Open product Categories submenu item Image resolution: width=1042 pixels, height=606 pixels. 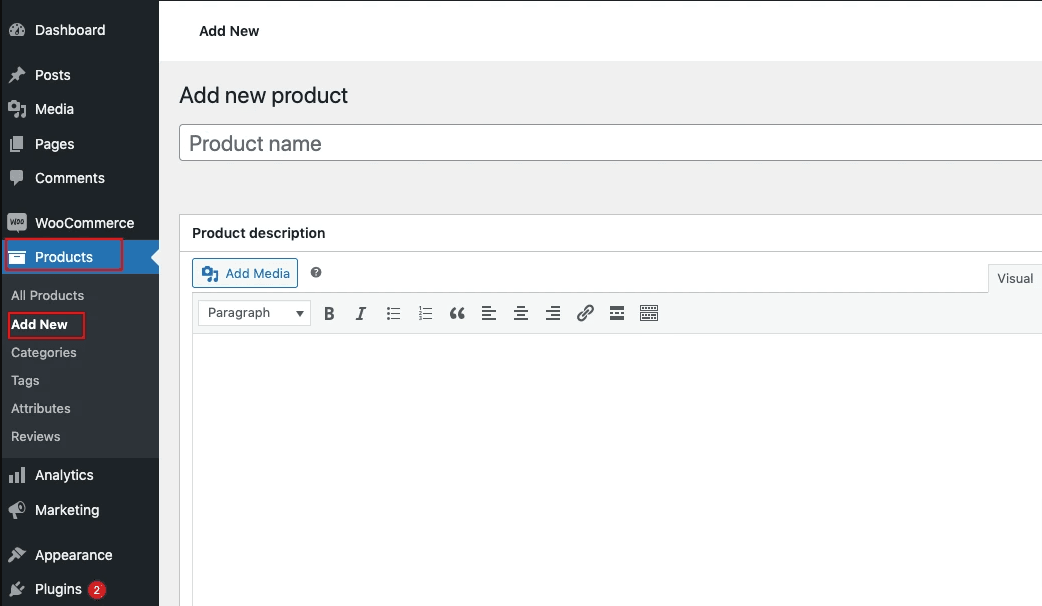[x=44, y=353]
